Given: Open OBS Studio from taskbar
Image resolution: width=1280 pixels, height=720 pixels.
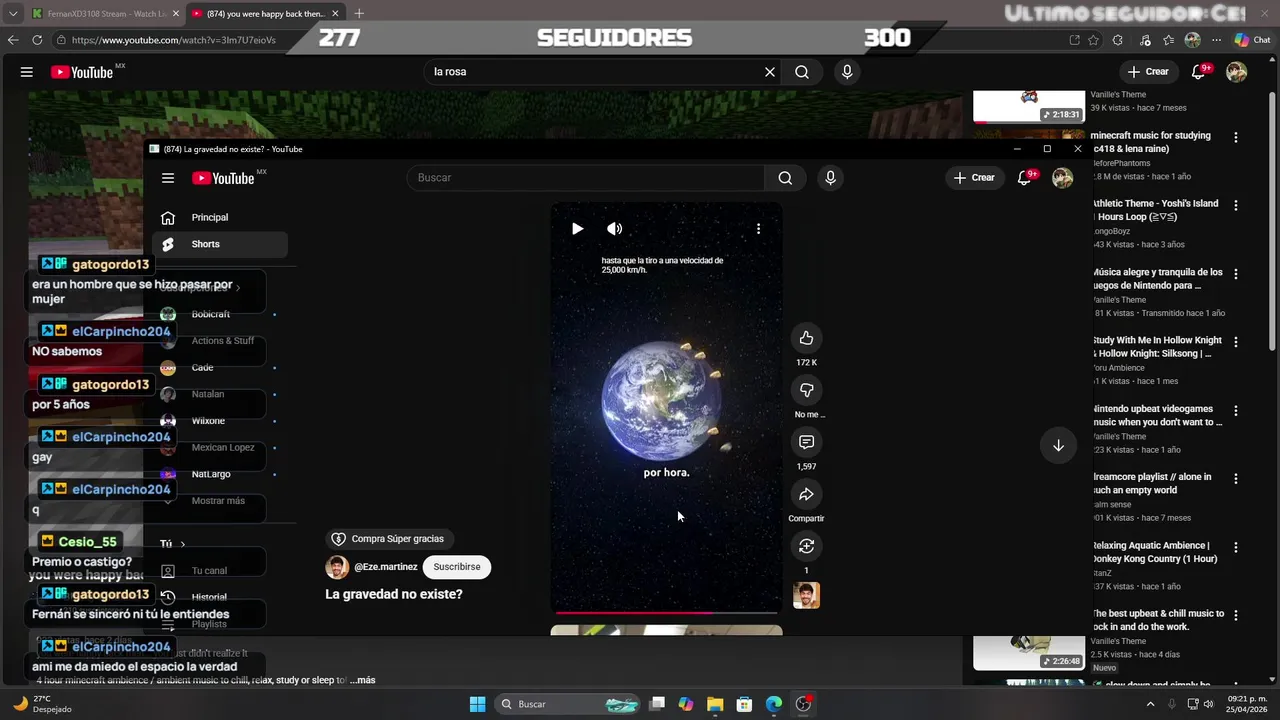Looking at the screenshot, I should (x=803, y=704).
